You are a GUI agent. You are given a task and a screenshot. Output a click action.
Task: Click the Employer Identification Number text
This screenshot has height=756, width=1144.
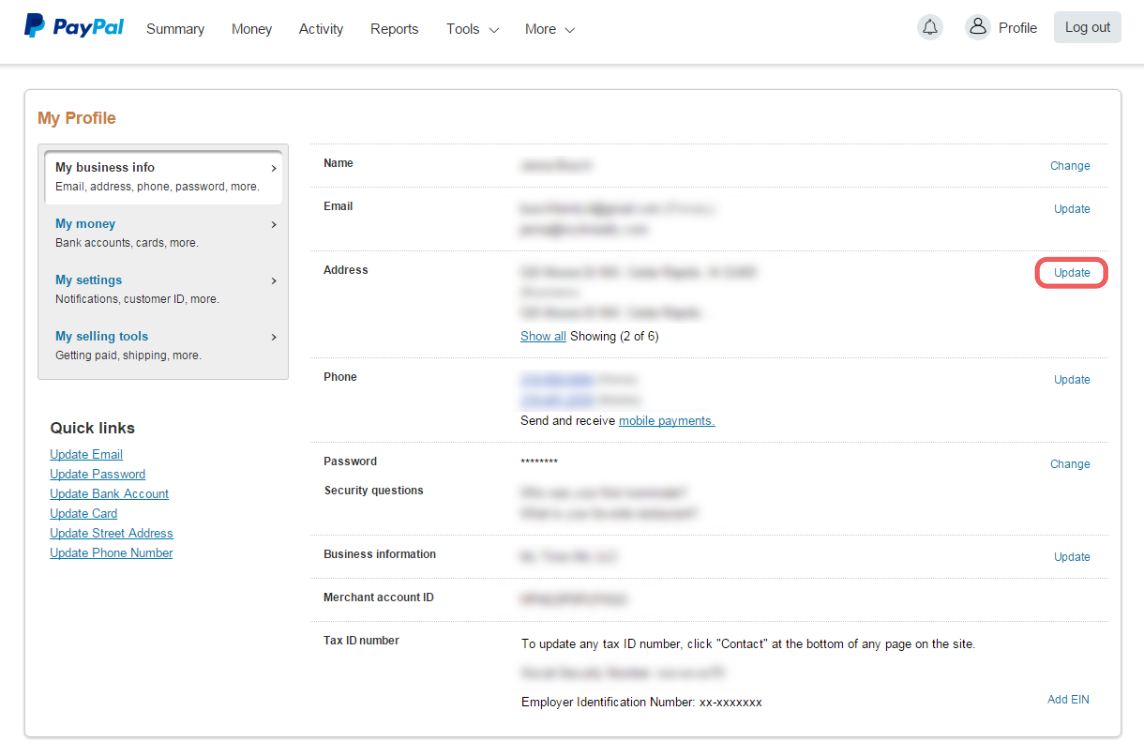[x=641, y=702]
